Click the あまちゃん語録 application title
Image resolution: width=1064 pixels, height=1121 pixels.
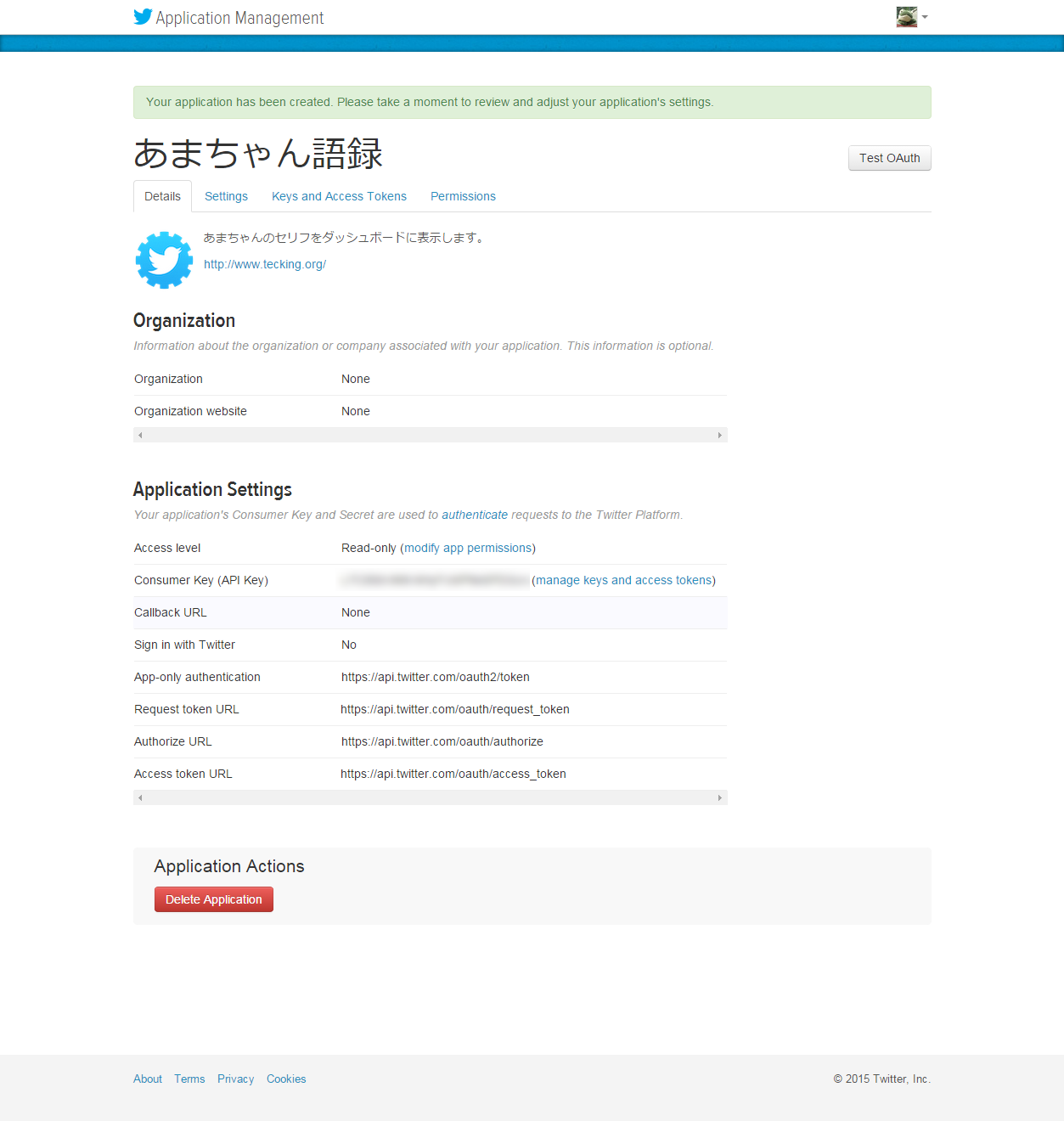[258, 154]
